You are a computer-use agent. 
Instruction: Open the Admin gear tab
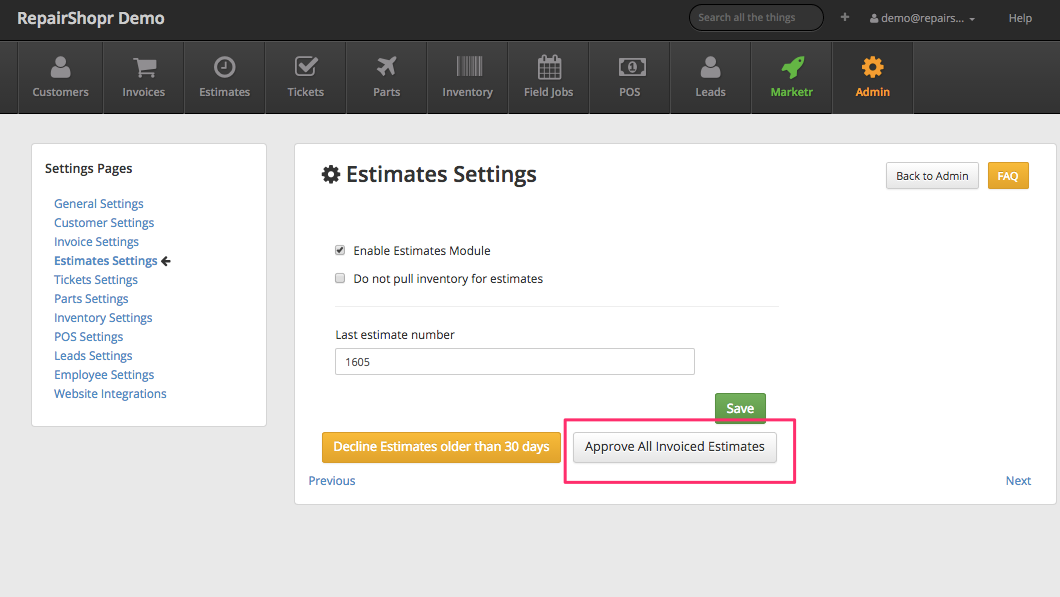(x=872, y=68)
